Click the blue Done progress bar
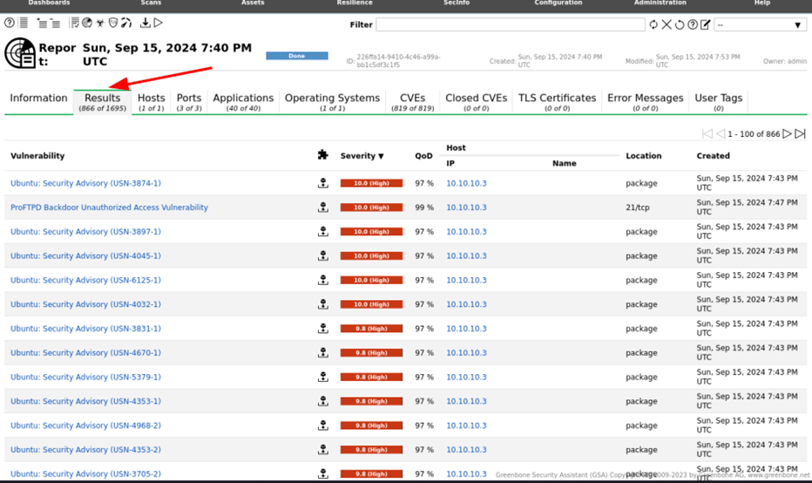Viewport: 812px width, 483px height. [297, 55]
